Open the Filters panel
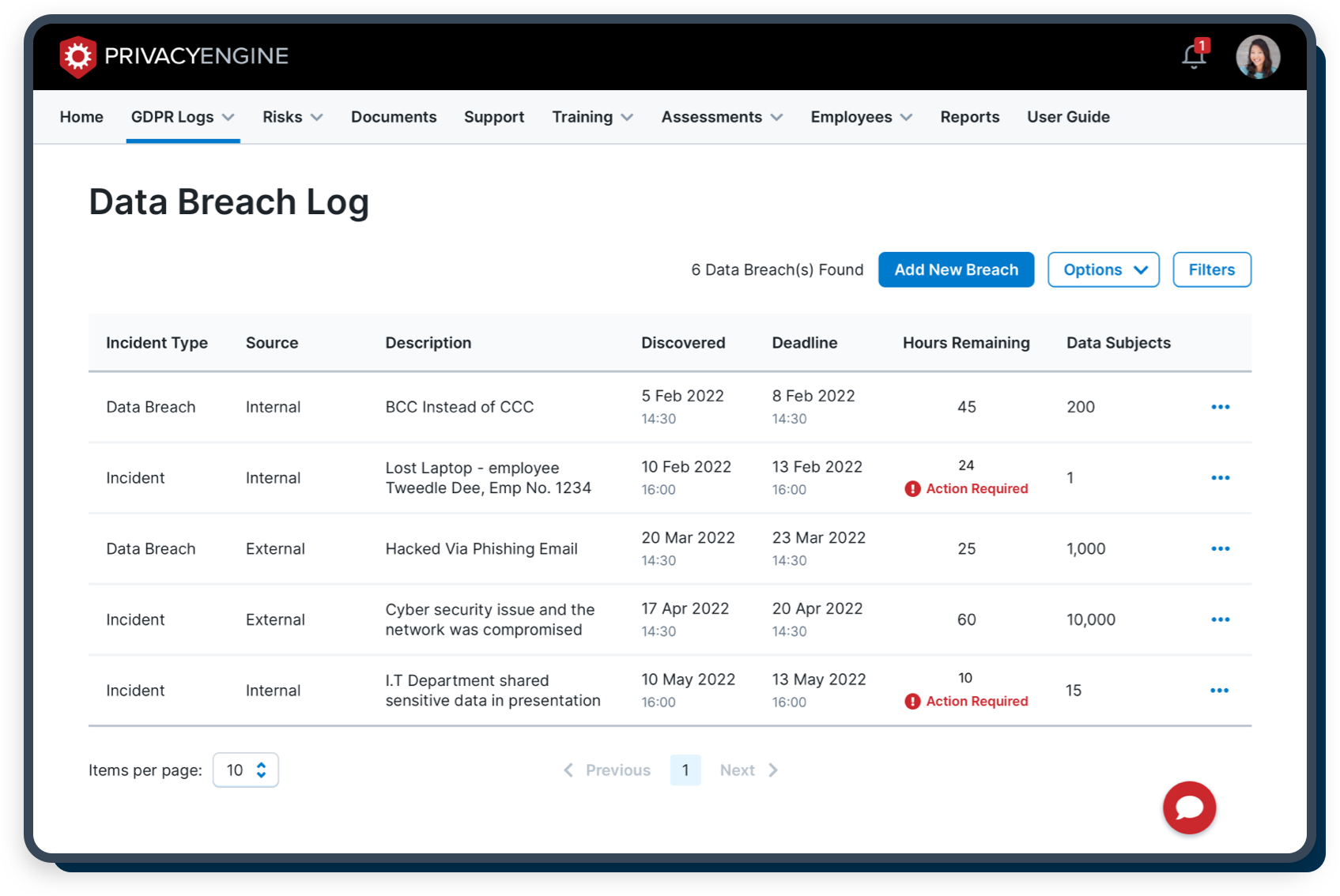The width and height of the screenshot is (1340, 896). coord(1211,269)
